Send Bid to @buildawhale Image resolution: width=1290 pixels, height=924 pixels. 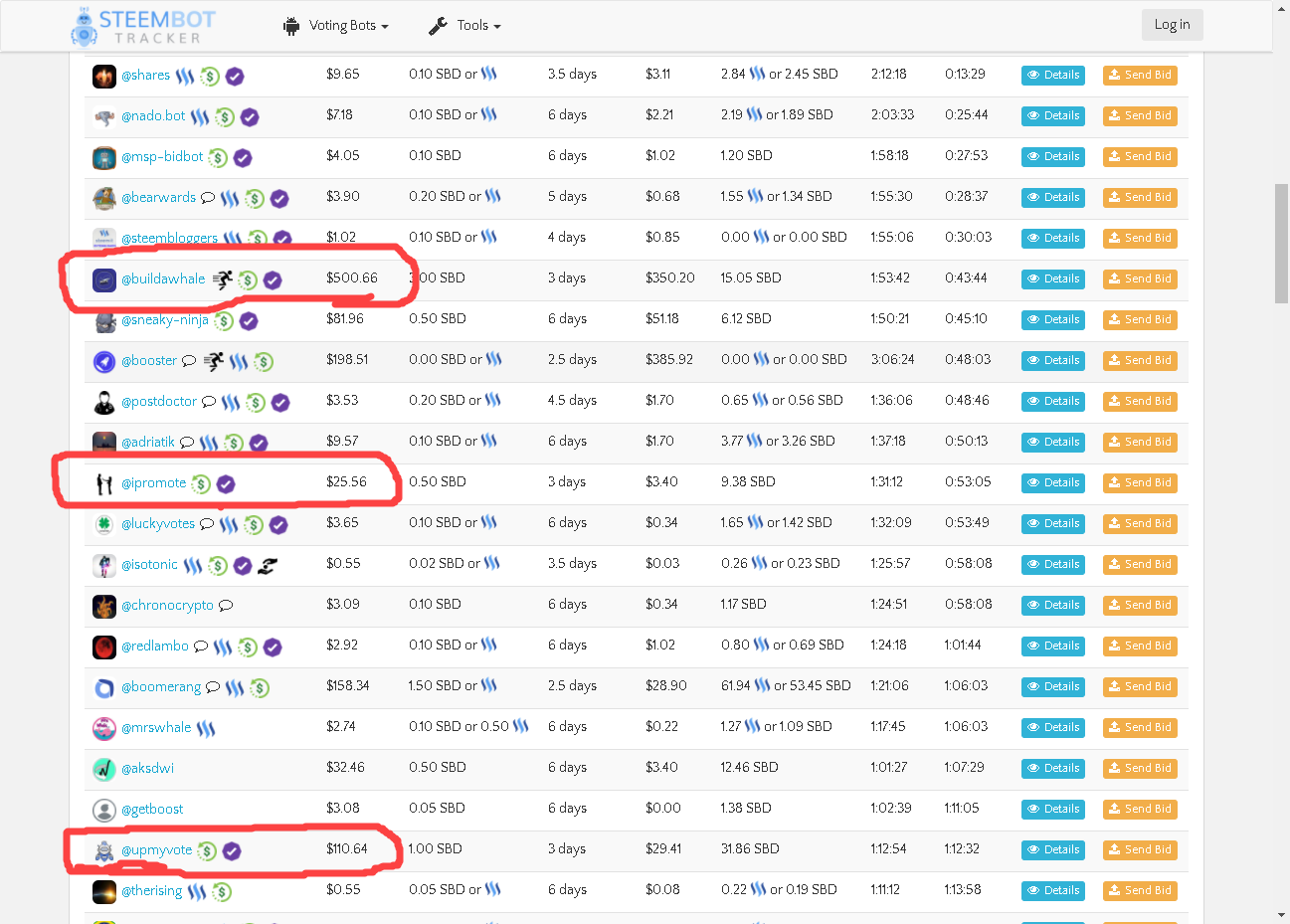click(x=1140, y=279)
